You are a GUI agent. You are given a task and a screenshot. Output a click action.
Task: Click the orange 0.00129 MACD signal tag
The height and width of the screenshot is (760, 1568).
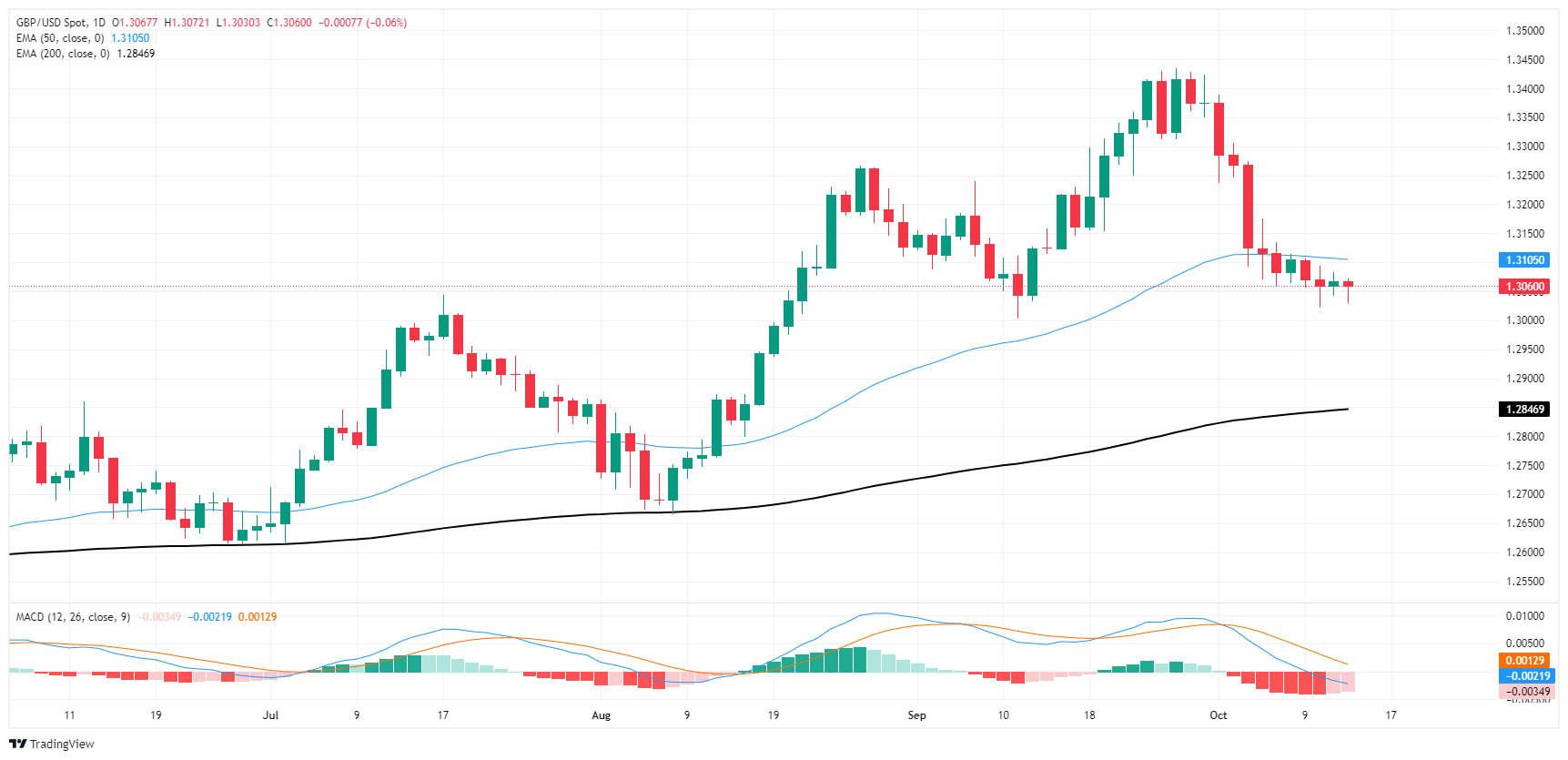(x=1524, y=661)
